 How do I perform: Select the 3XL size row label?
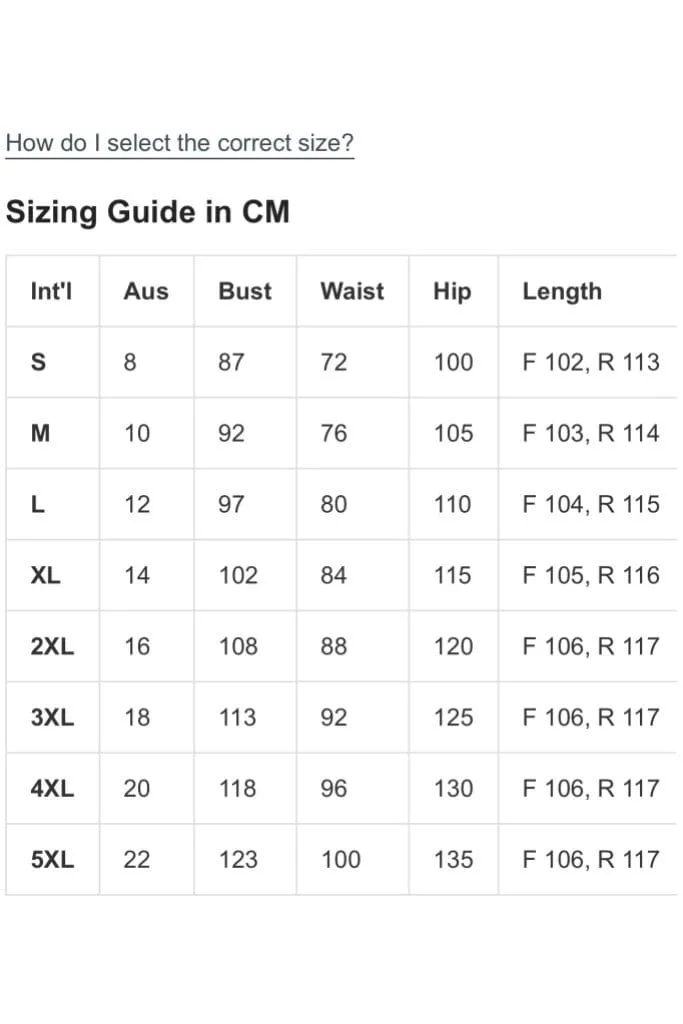coord(52,718)
